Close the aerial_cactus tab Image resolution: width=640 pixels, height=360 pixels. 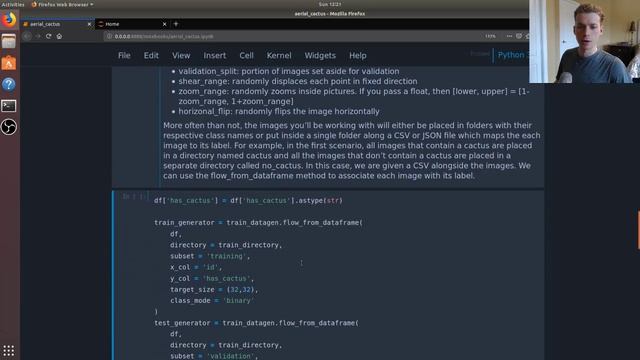click(89, 24)
